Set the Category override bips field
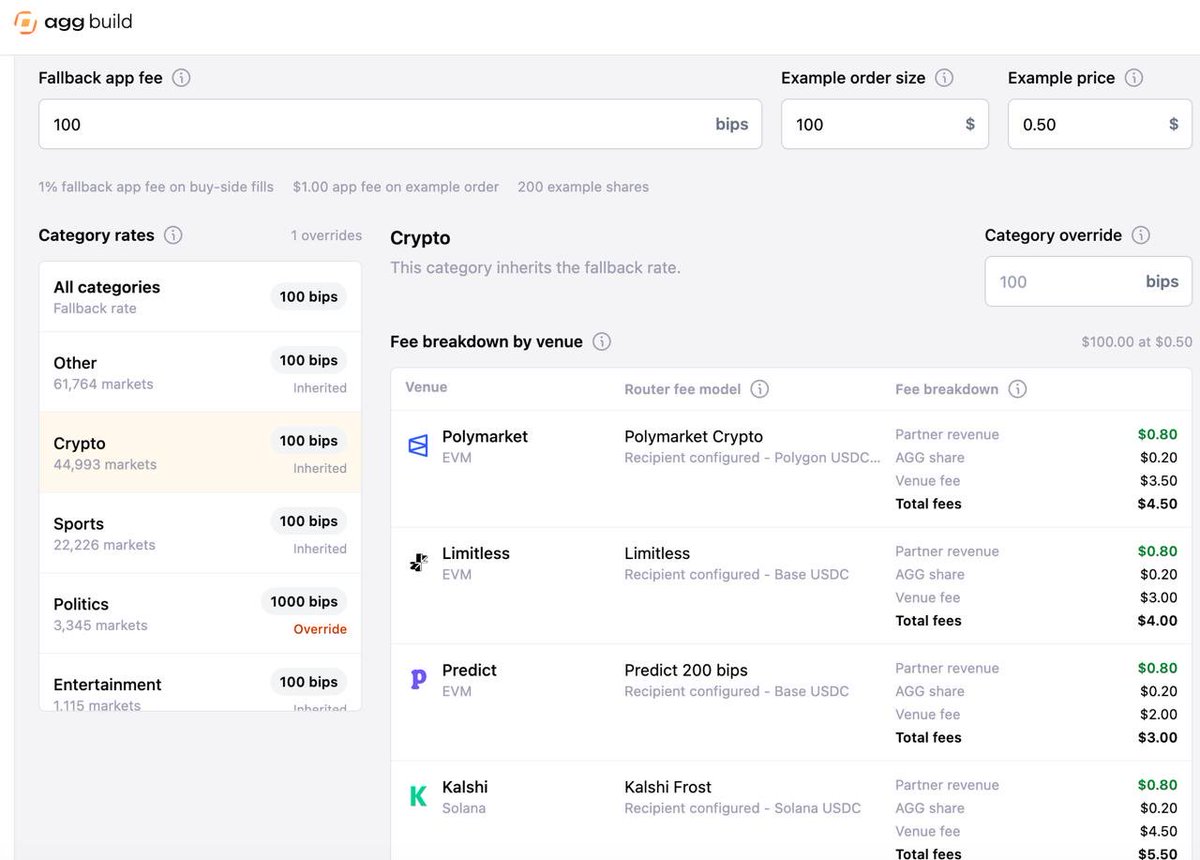The image size is (1200, 860). [x=1088, y=282]
